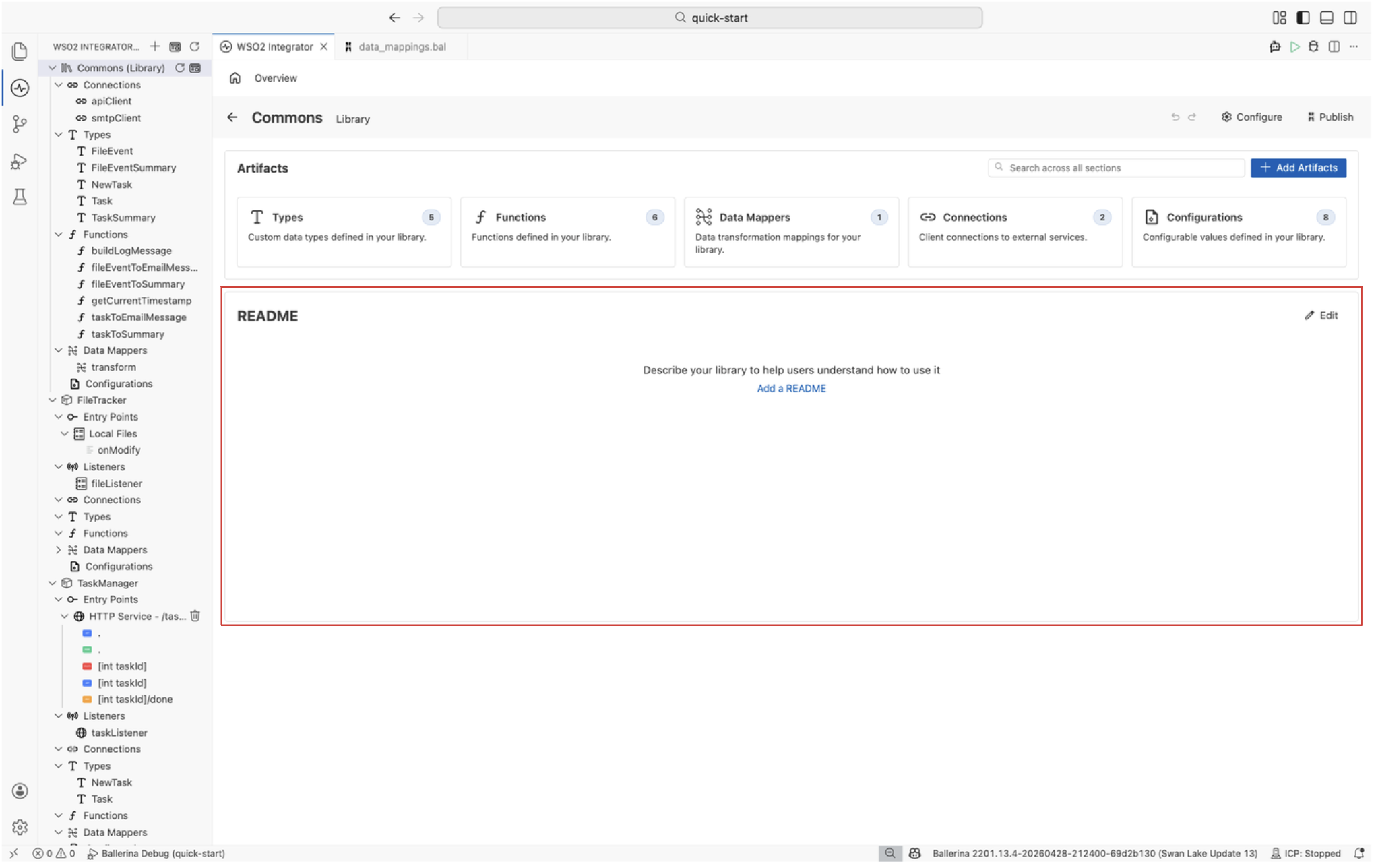Image resolution: width=1376 pixels, height=868 pixels.
Task: Refresh the WSO2 Integrator panel tree
Action: (x=195, y=46)
